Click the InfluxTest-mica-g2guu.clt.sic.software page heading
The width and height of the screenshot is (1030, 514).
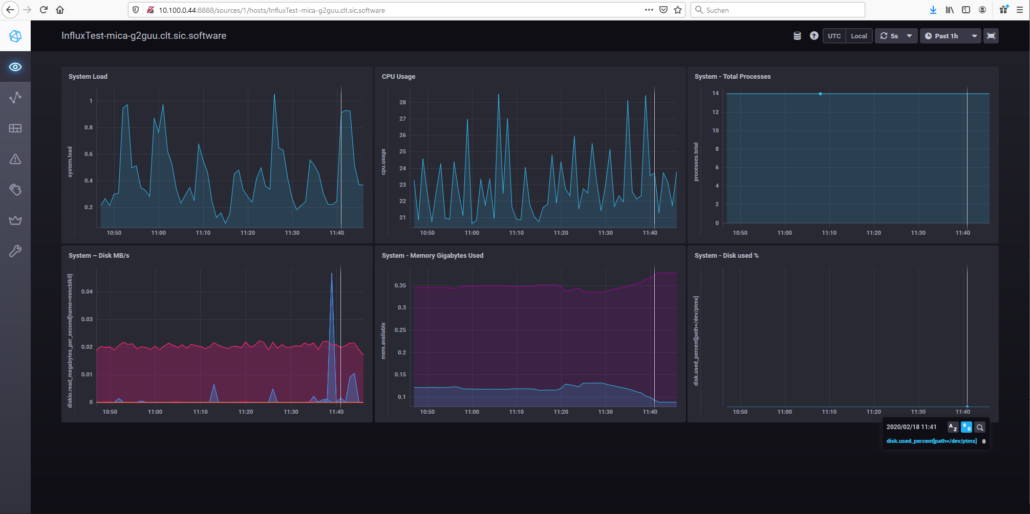point(144,36)
